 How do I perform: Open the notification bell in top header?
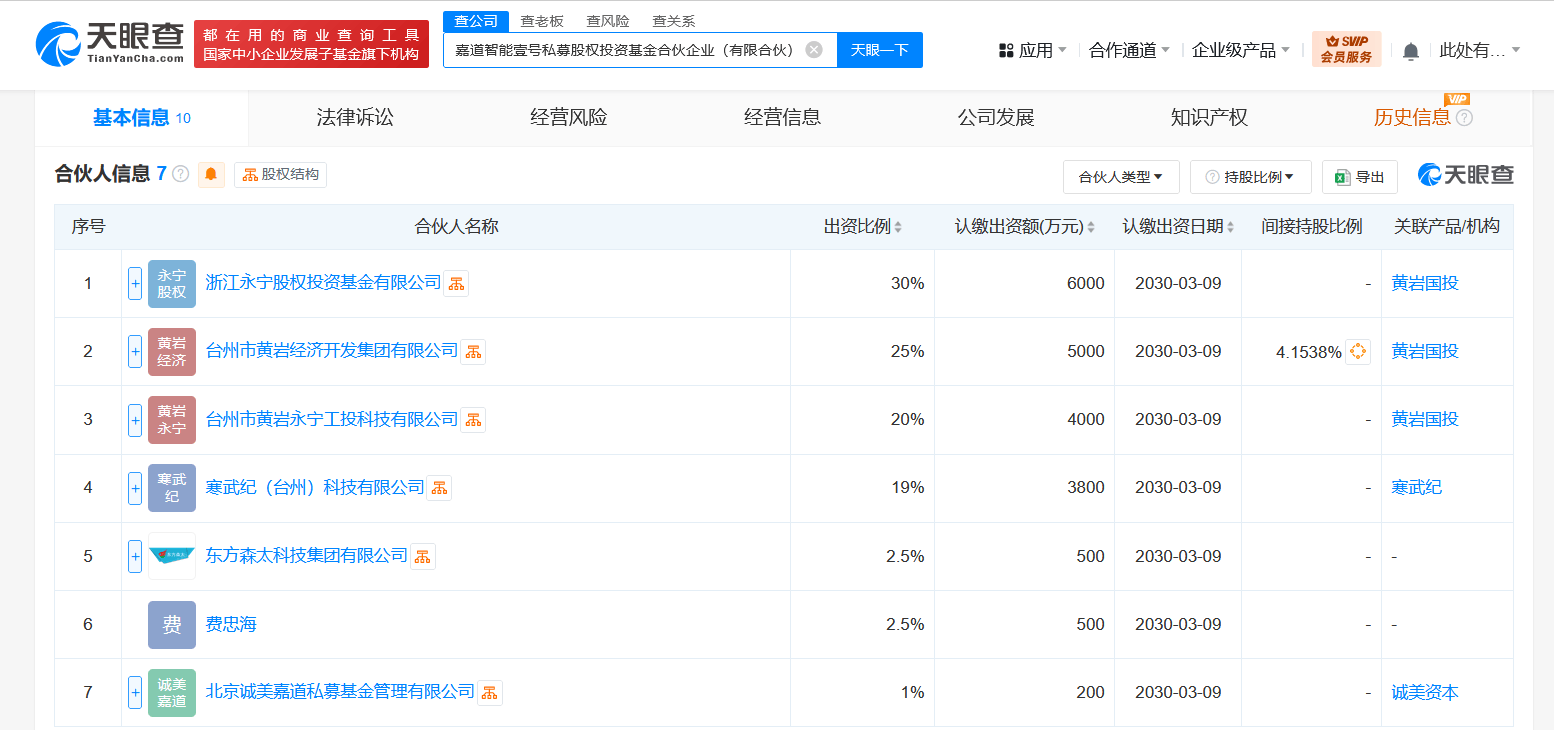(x=1410, y=51)
